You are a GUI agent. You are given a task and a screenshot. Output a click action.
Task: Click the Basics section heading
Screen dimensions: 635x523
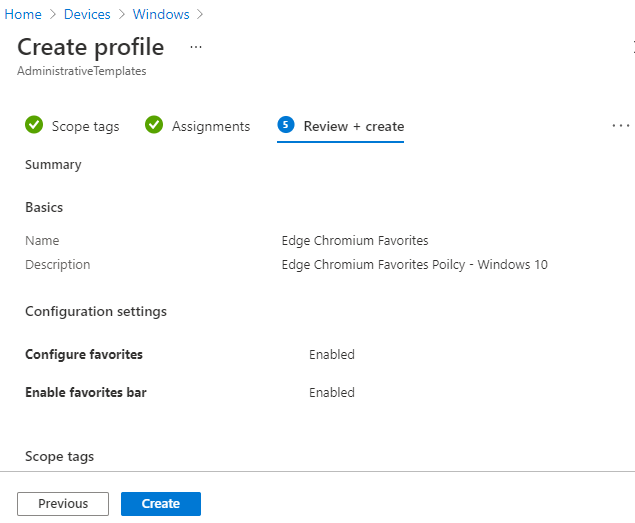[44, 207]
